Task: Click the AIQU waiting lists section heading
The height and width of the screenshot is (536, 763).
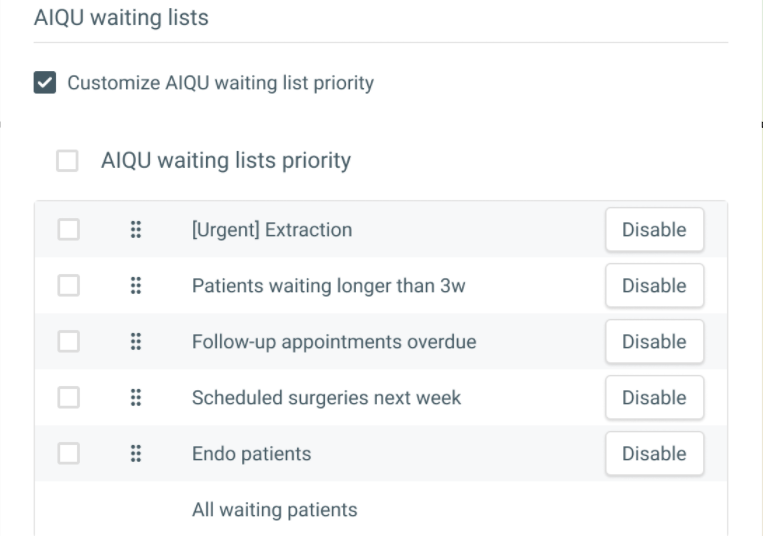Action: [x=121, y=18]
